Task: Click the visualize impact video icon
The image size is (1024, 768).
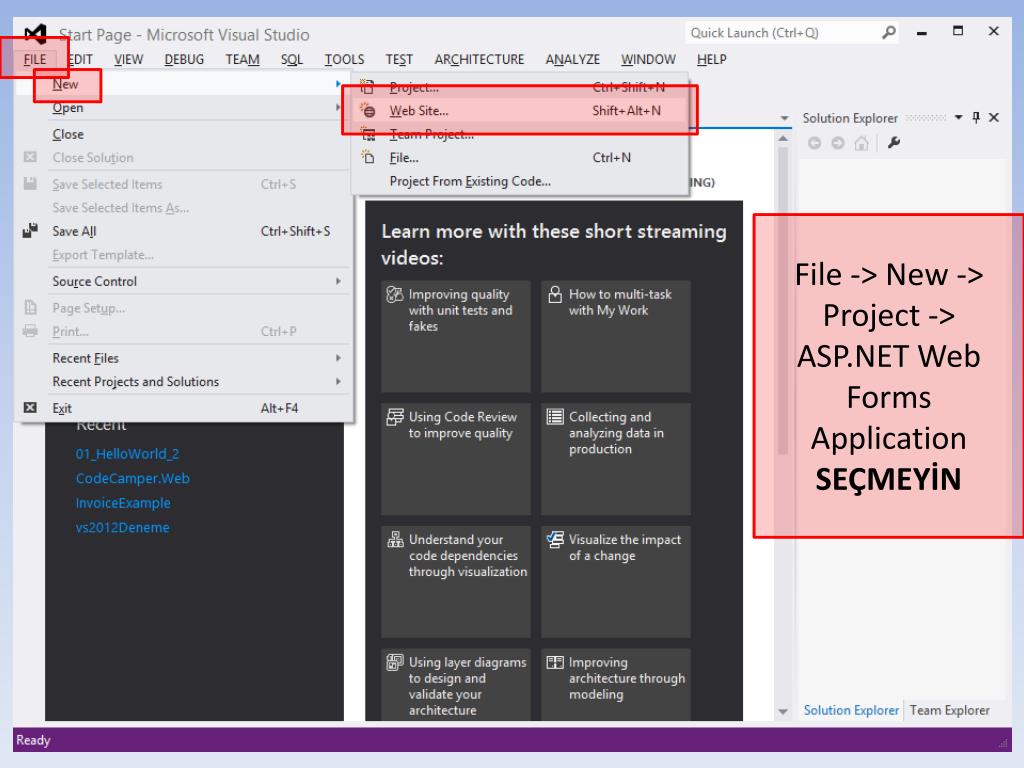Action: (x=554, y=539)
